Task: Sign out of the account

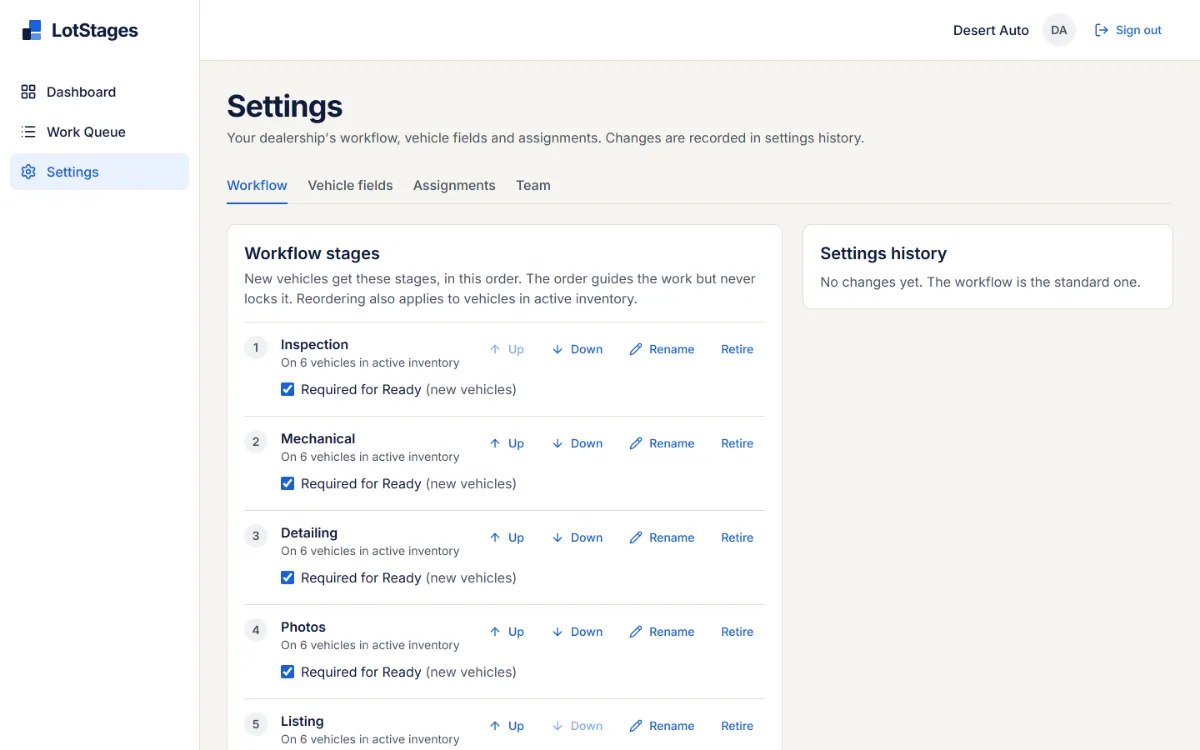Action: [x=1128, y=30]
